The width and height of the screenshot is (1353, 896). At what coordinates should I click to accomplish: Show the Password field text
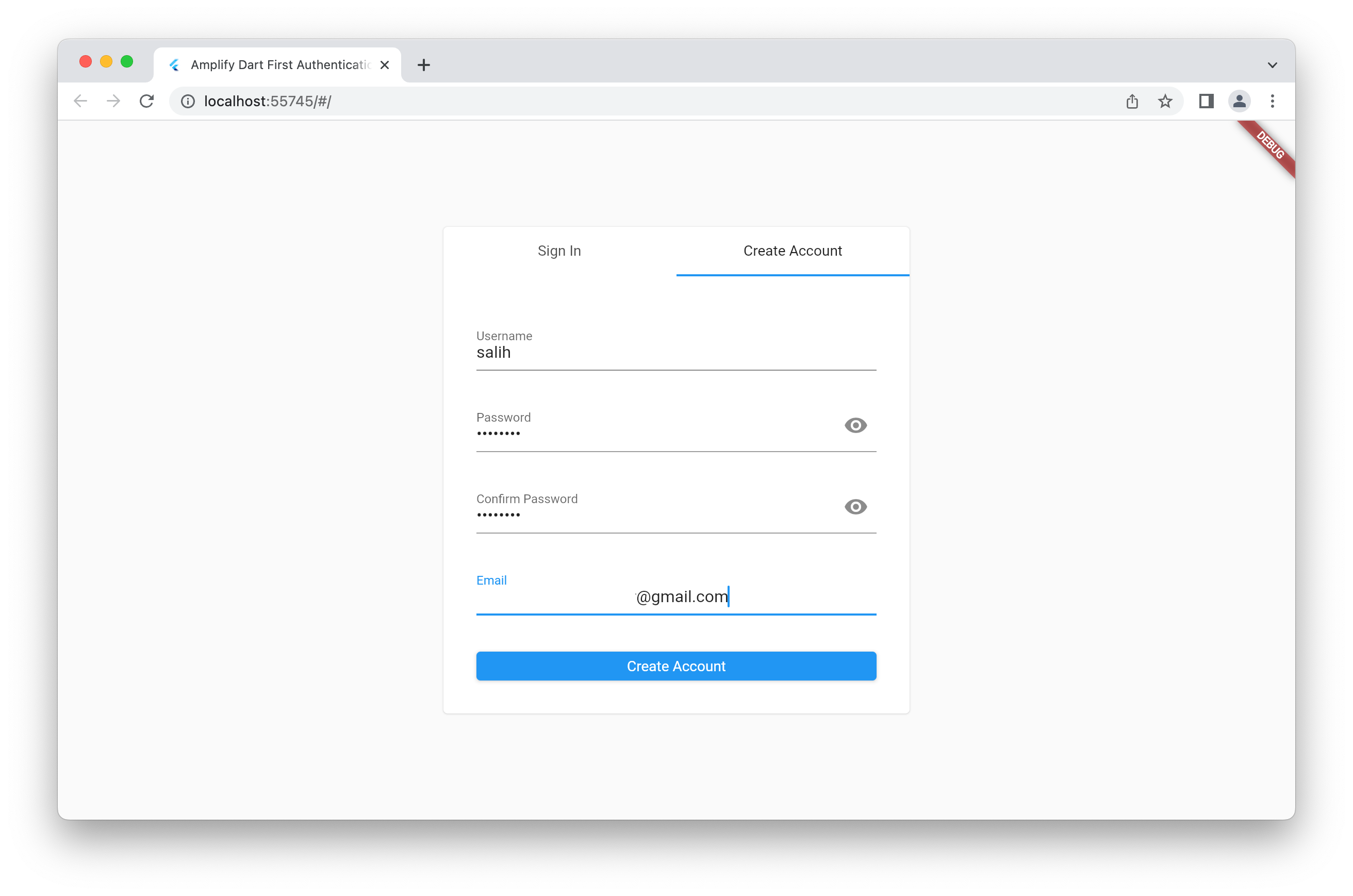pyautogui.click(x=855, y=425)
